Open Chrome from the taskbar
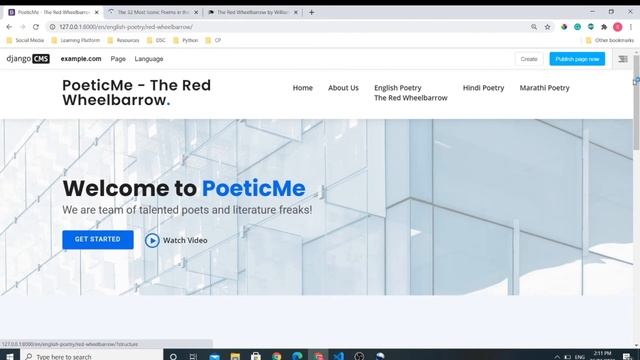640x360 pixels. (277, 356)
